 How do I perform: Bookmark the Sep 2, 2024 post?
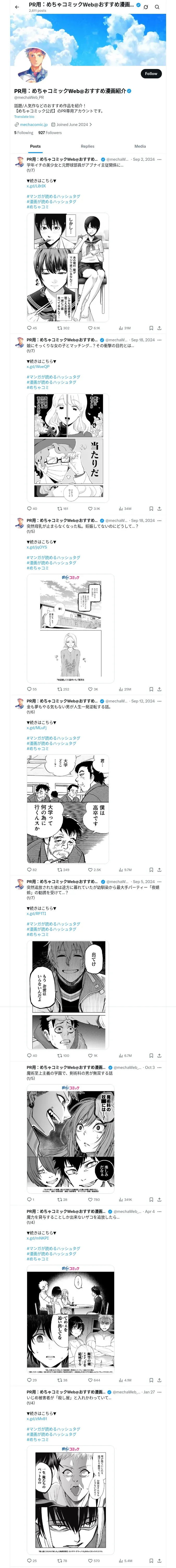coord(151,328)
